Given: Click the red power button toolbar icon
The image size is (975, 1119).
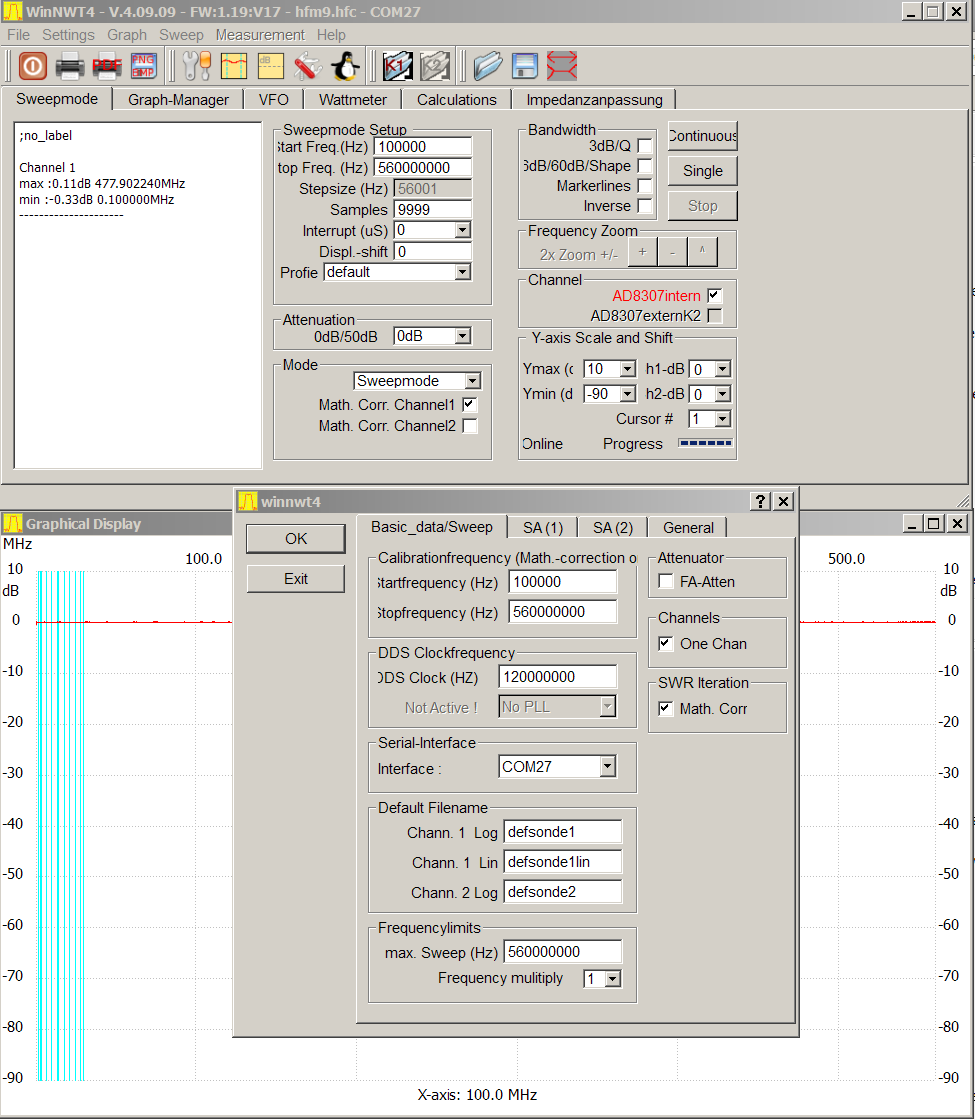Looking at the screenshot, I should (x=32, y=66).
